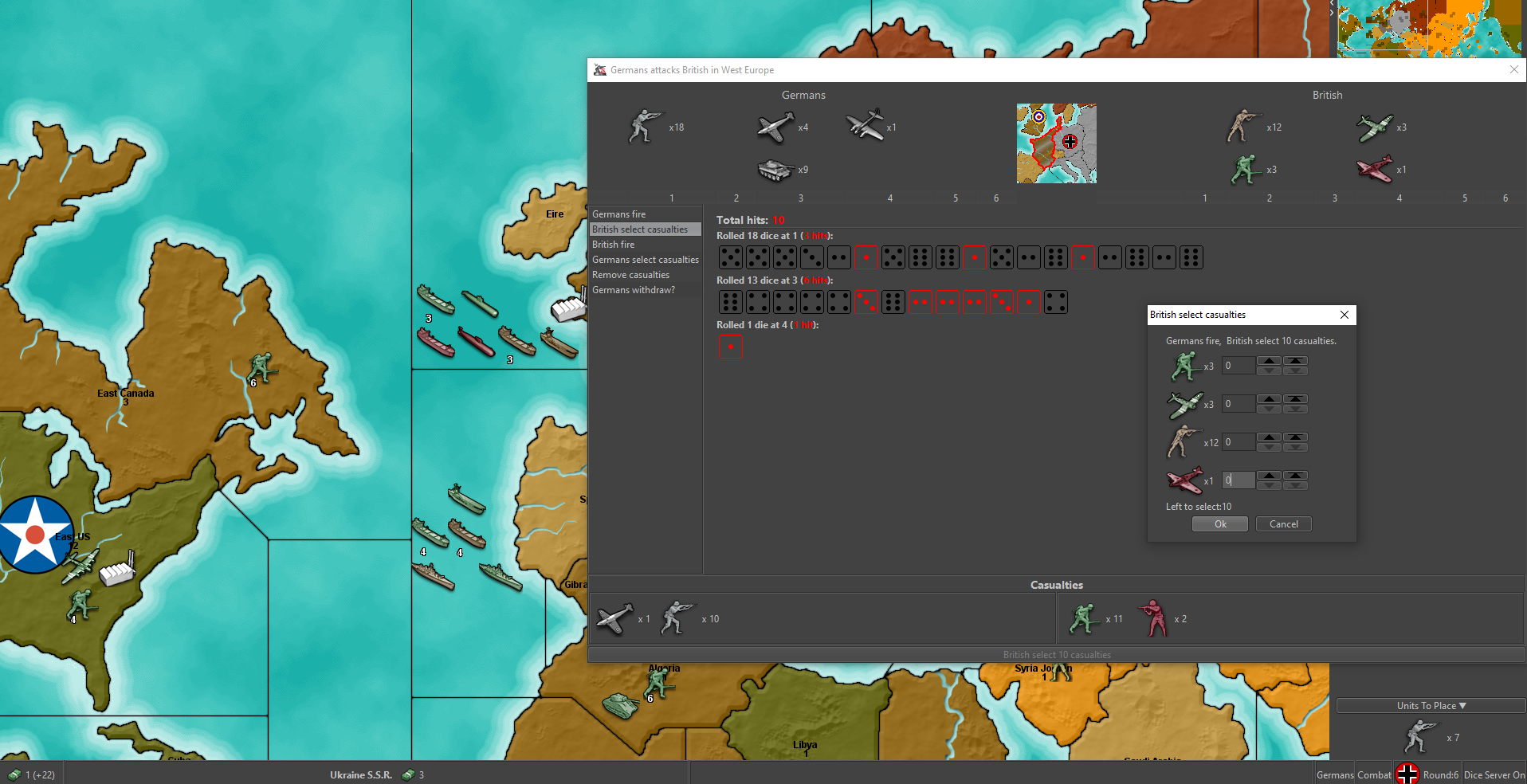Viewport: 1527px width, 784px height.
Task: Click red infantry x2 in Casualties panel
Action: pyautogui.click(x=1152, y=618)
